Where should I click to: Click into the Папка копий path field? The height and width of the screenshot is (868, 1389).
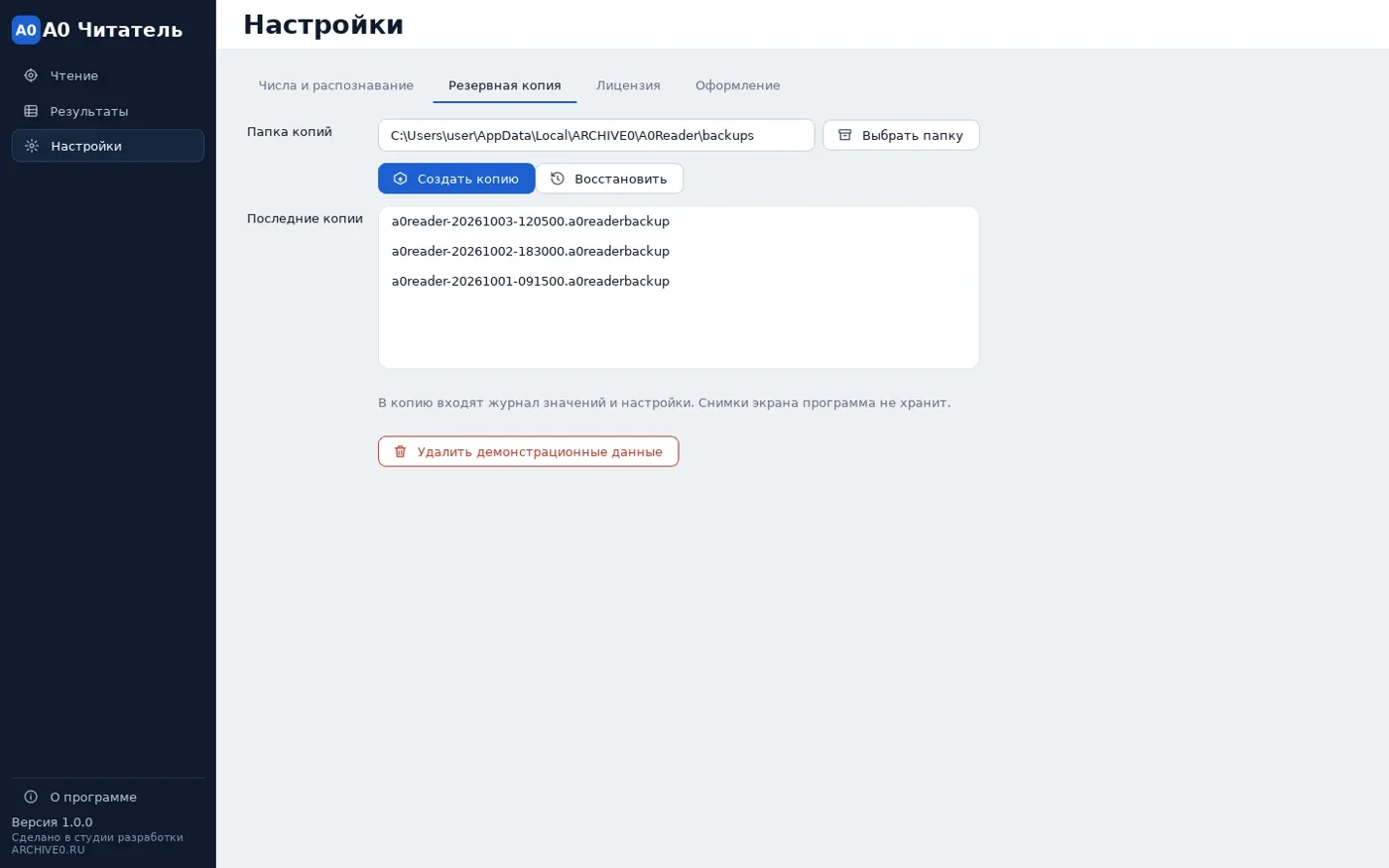pos(596,135)
